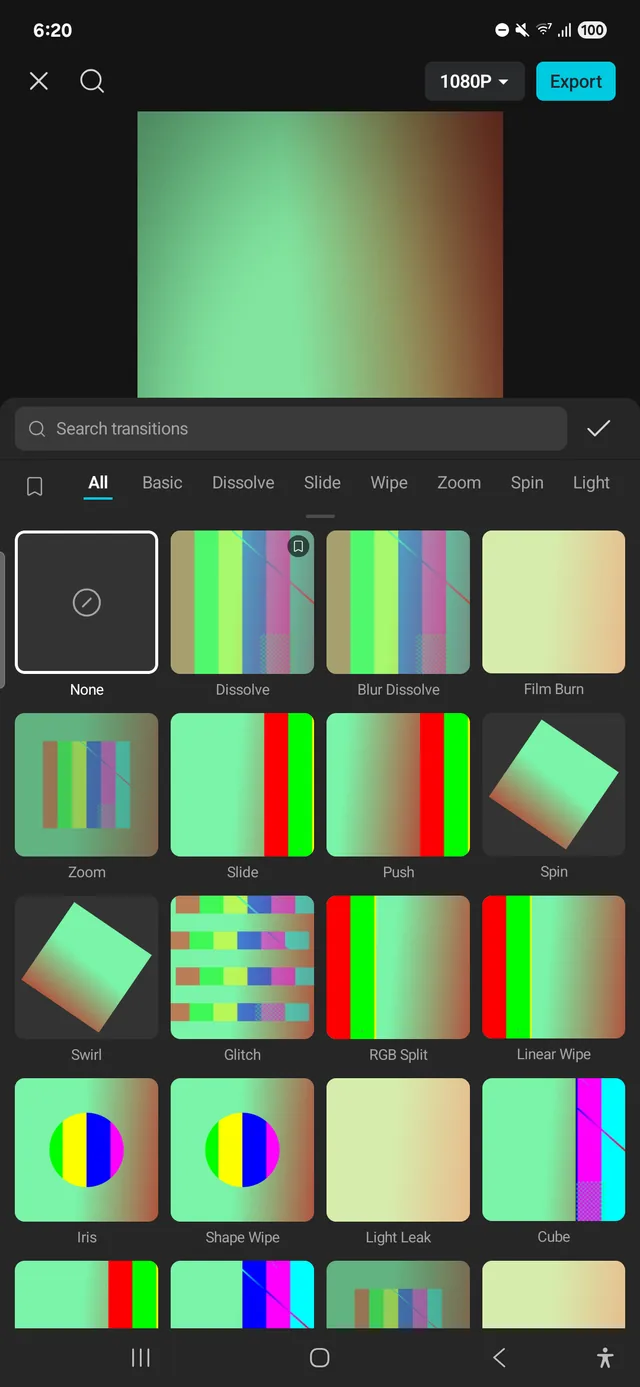The height and width of the screenshot is (1387, 640).
Task: Select the Cube transition
Action: click(x=554, y=1150)
